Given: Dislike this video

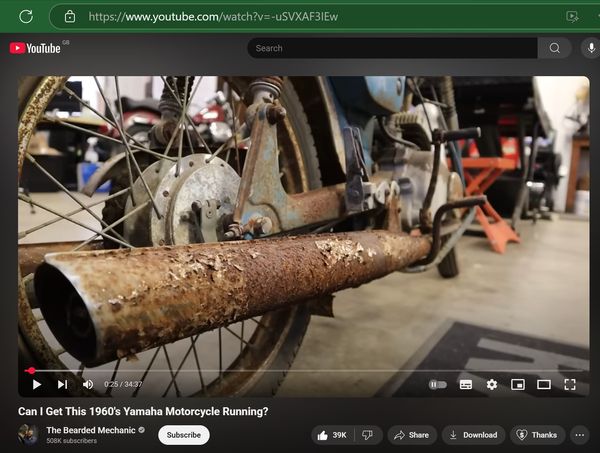Looking at the screenshot, I should click(x=368, y=435).
